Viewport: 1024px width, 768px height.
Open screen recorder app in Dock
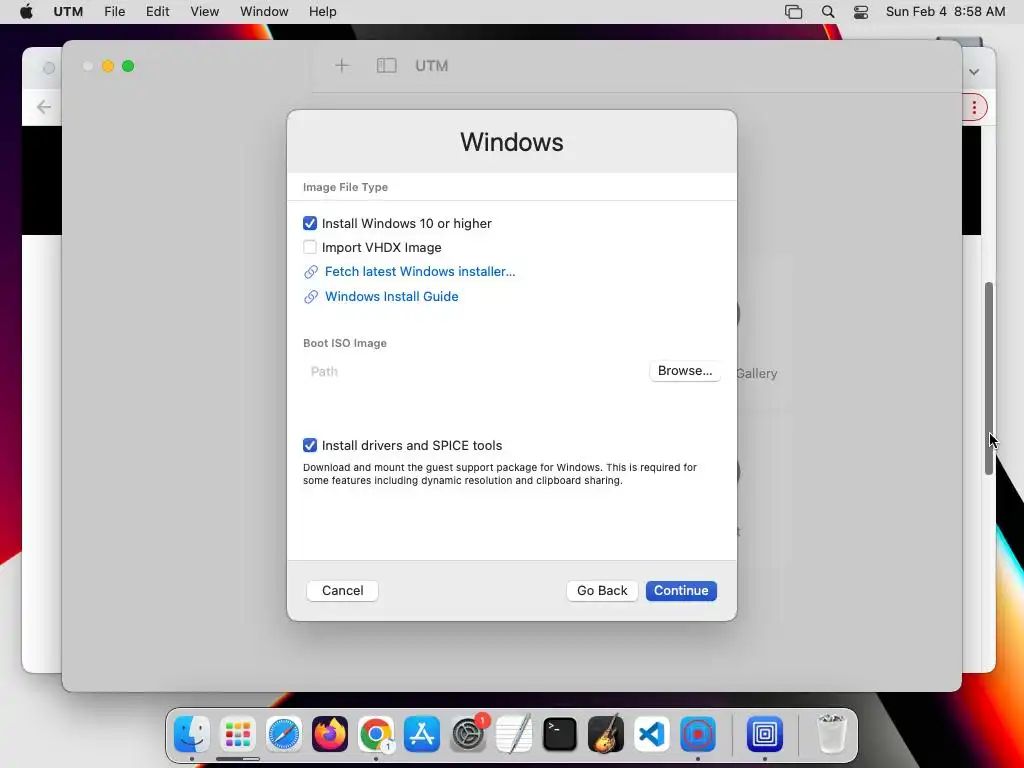[x=698, y=734]
